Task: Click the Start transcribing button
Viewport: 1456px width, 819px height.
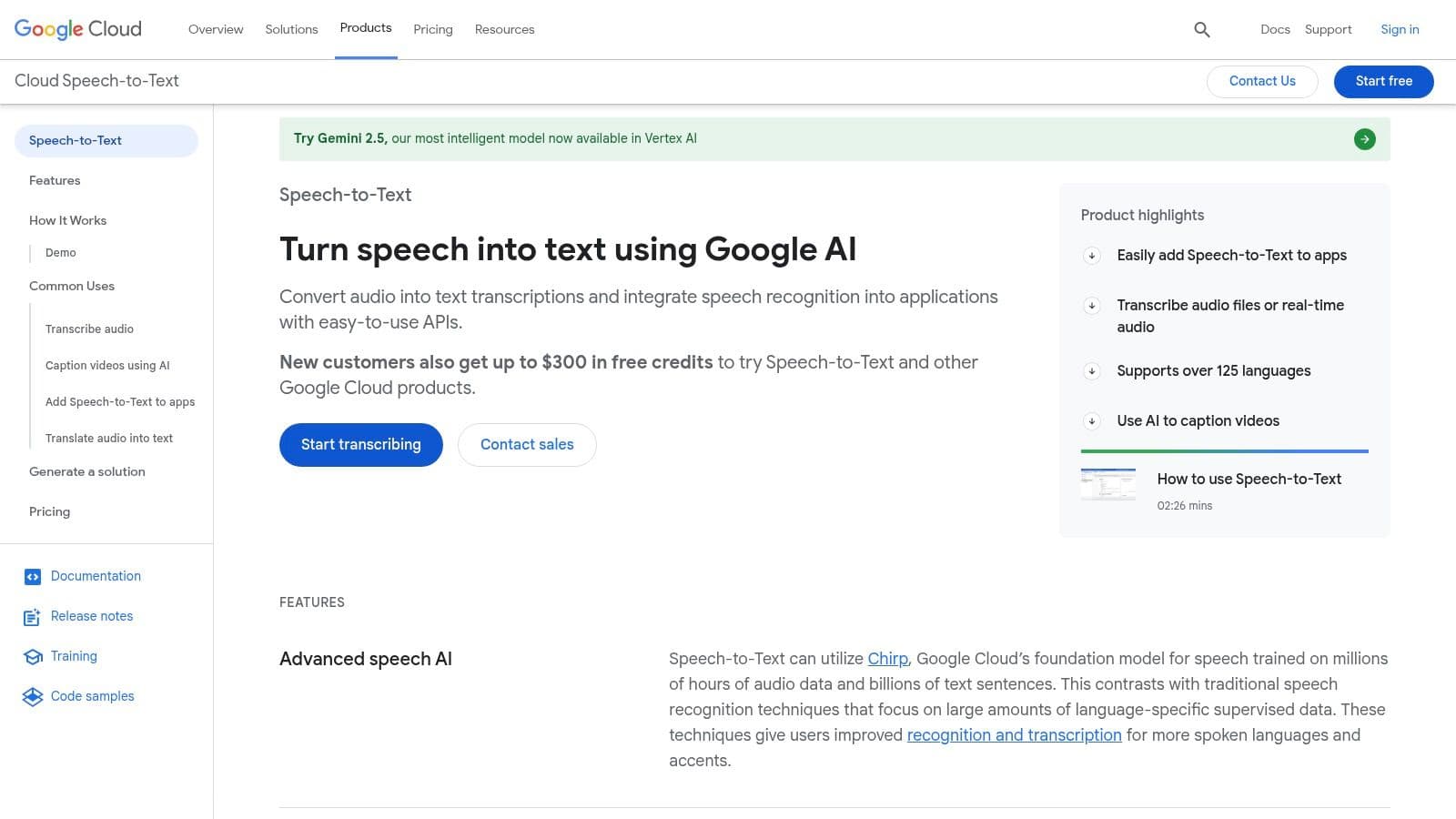Action: [x=360, y=444]
